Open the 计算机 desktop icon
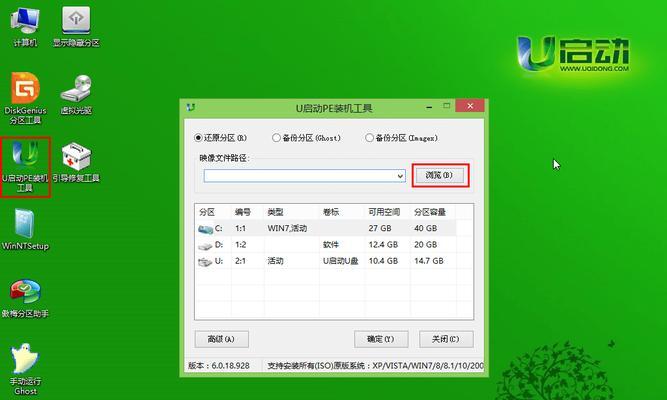Image resolution: width=667 pixels, height=400 pixels. click(25, 26)
